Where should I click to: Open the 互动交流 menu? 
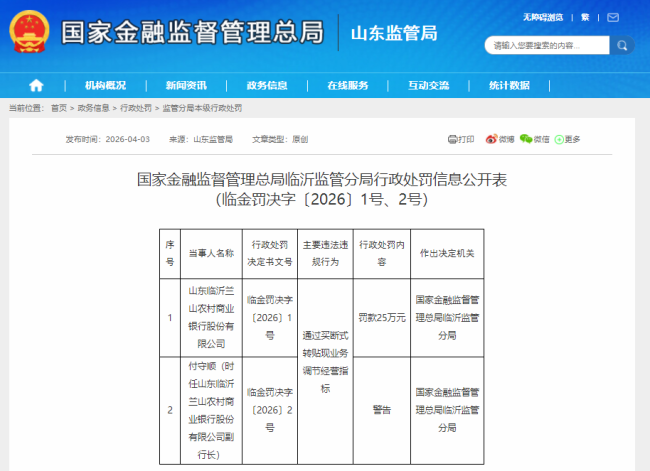pyautogui.click(x=429, y=85)
